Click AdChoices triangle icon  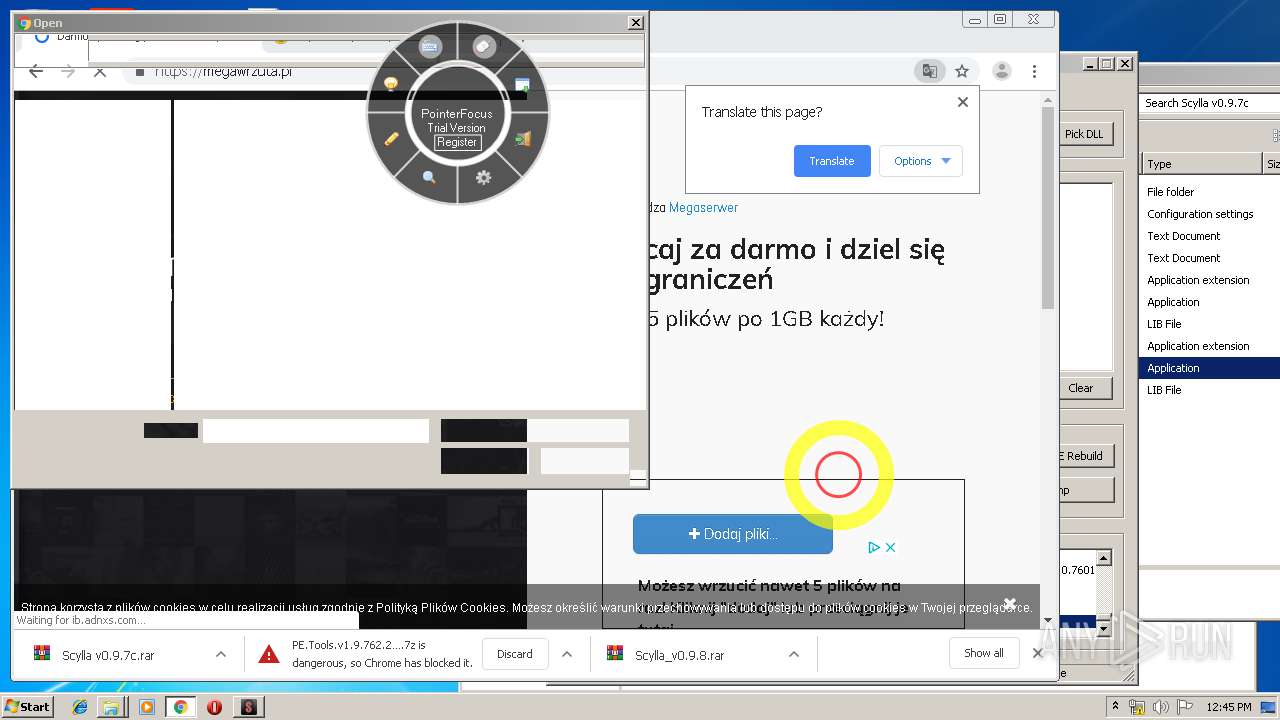click(x=873, y=547)
